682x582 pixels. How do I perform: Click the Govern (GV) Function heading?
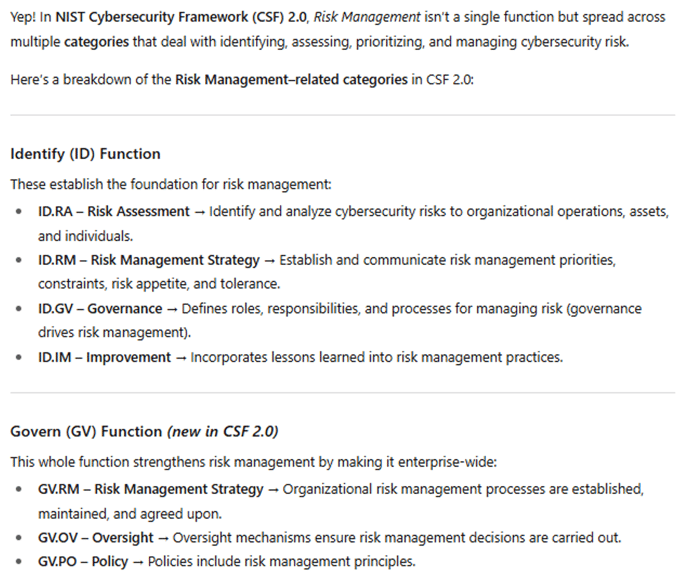tap(86, 431)
